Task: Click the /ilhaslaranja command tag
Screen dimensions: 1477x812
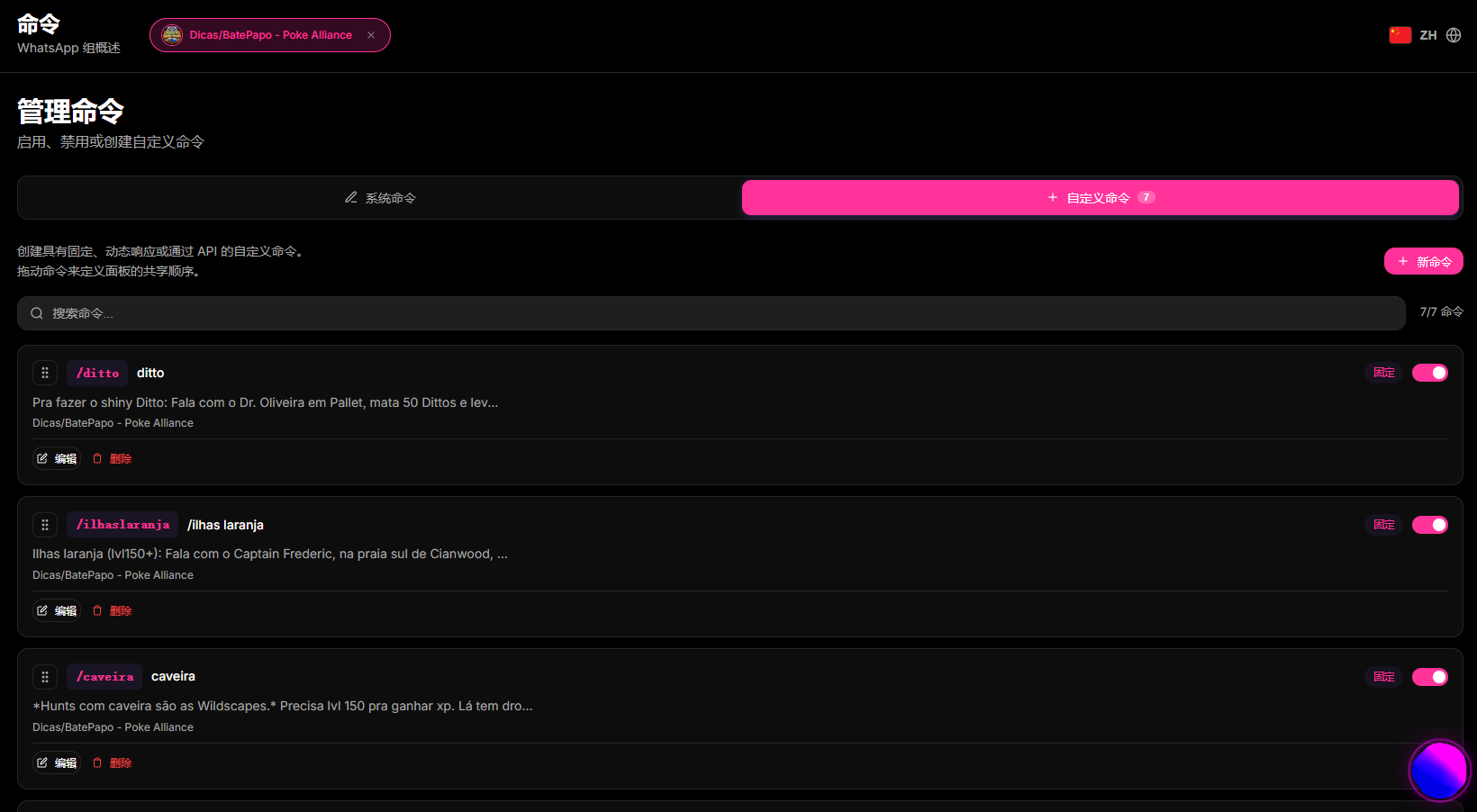Action: click(x=122, y=525)
